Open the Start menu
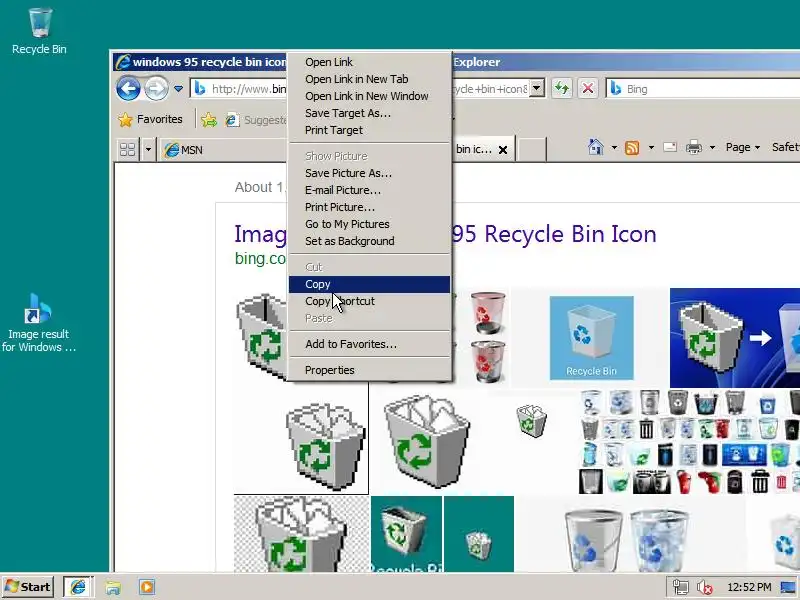Viewport: 800px width, 600px height. [28, 587]
